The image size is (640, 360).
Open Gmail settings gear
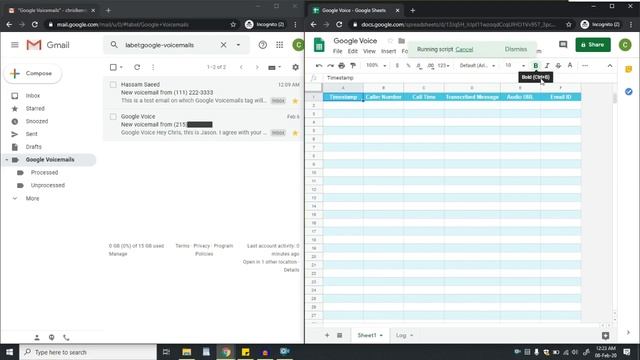[x=296, y=67]
